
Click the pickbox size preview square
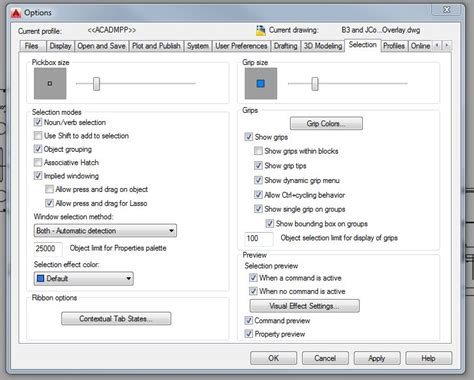pyautogui.click(x=50, y=83)
